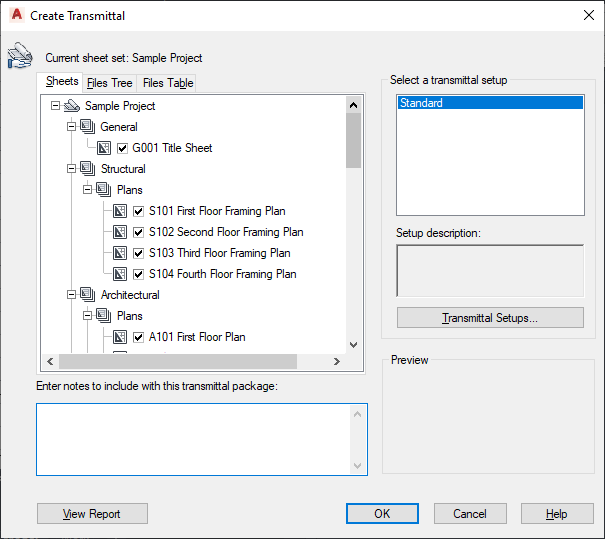Switch to the Files Tree tab
This screenshot has width=605, height=539.
point(109,83)
